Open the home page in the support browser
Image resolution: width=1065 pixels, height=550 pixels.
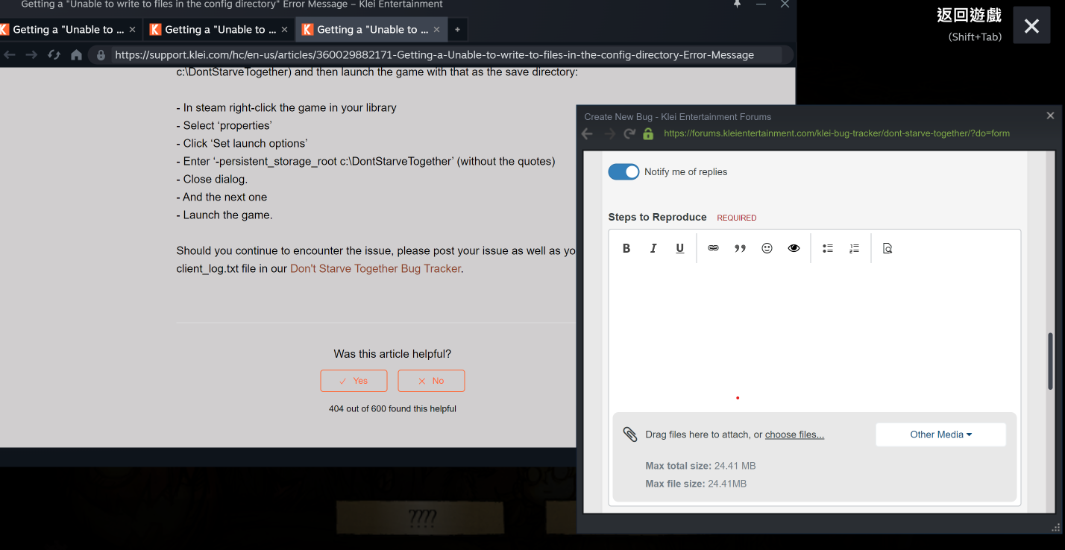(77, 55)
